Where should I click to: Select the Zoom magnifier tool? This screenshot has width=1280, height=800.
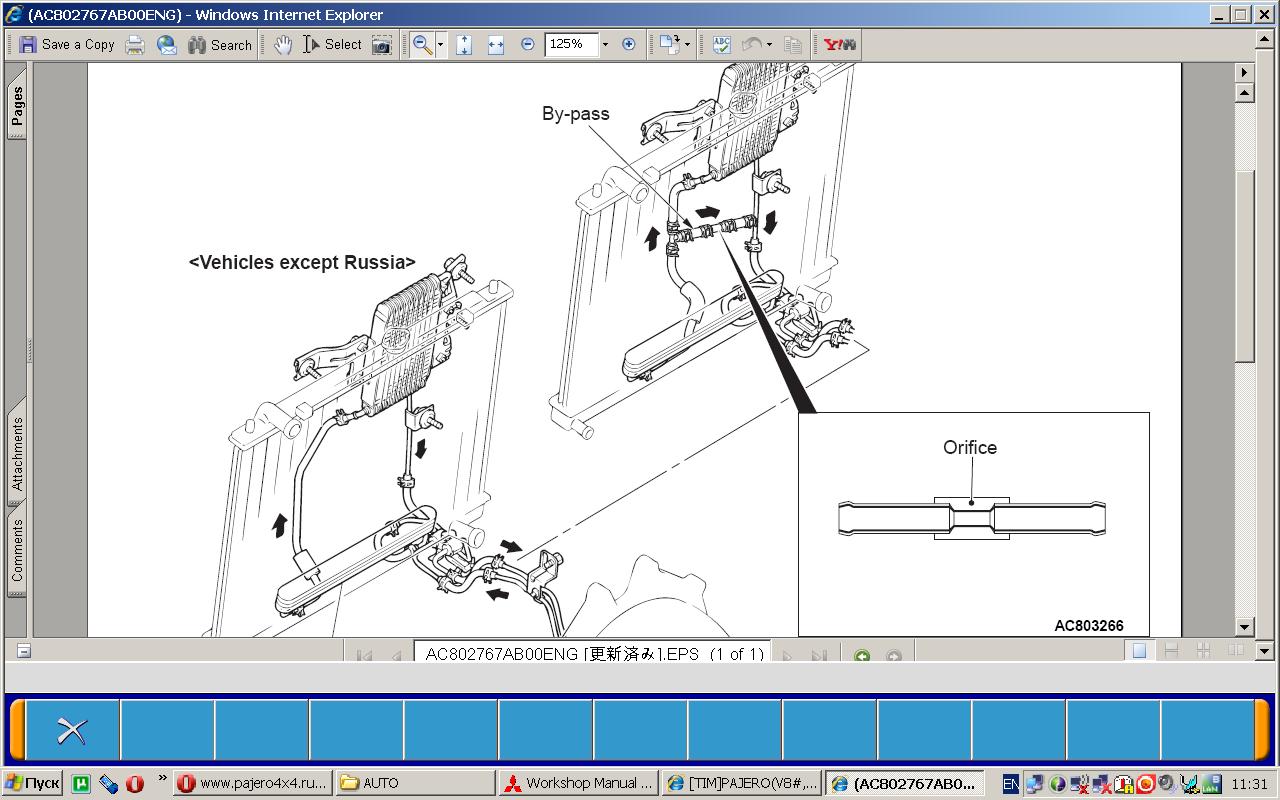pos(422,44)
